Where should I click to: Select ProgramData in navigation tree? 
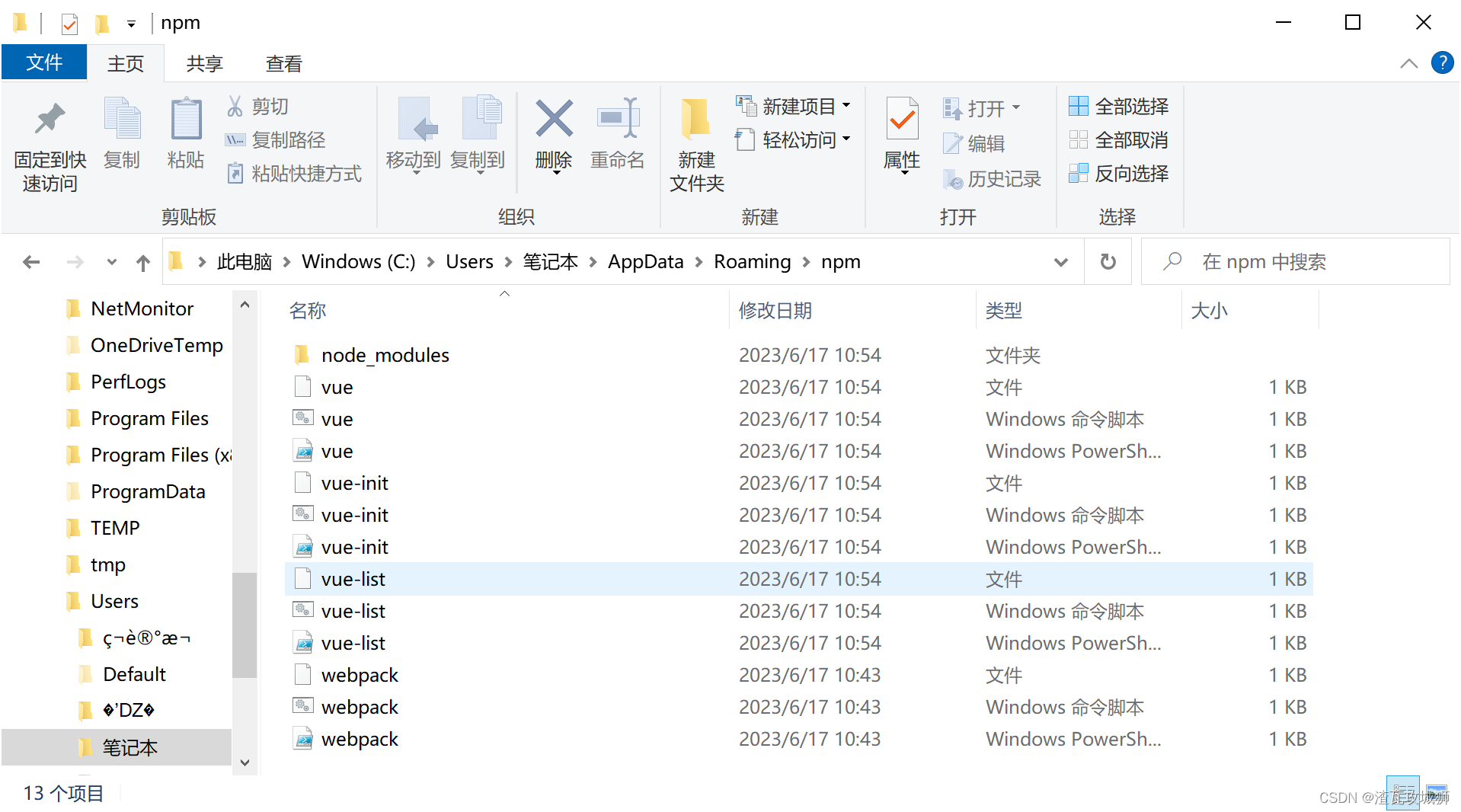pyautogui.click(x=148, y=492)
